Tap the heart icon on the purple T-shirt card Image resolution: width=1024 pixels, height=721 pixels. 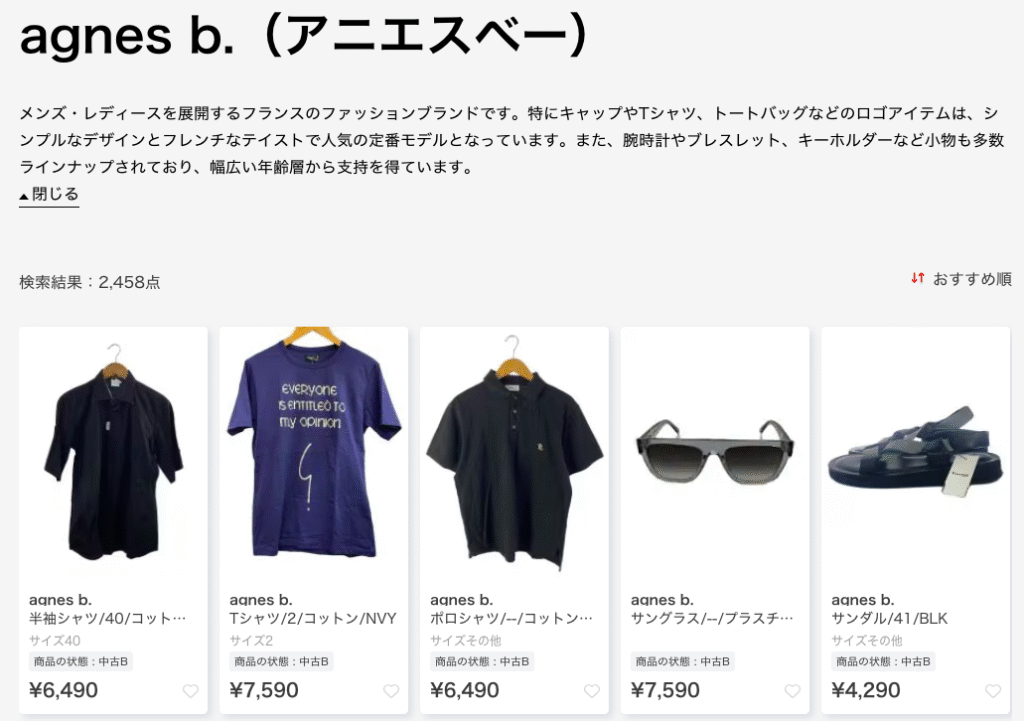click(391, 691)
